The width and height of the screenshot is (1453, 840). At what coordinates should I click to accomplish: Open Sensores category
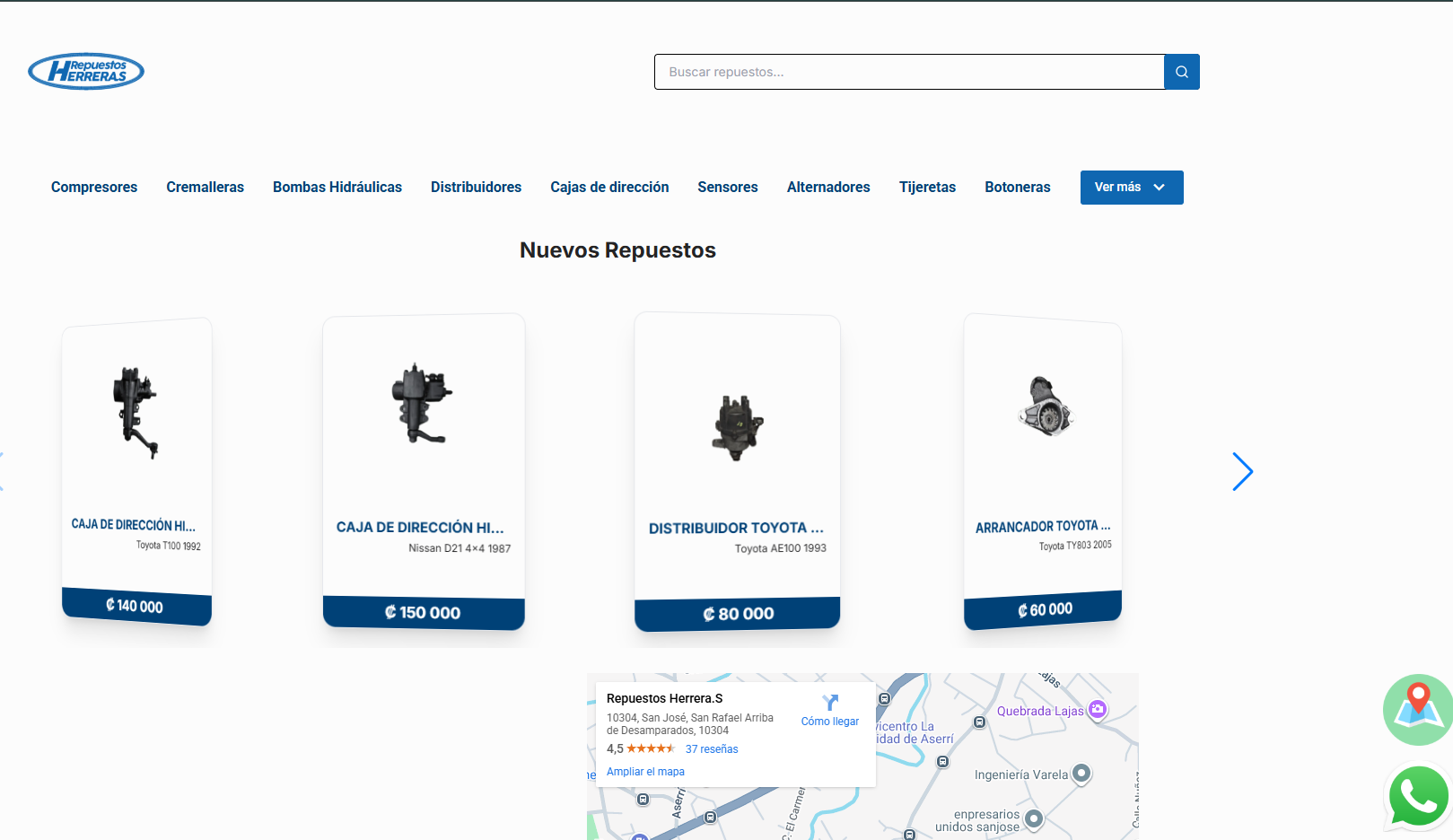click(x=728, y=188)
